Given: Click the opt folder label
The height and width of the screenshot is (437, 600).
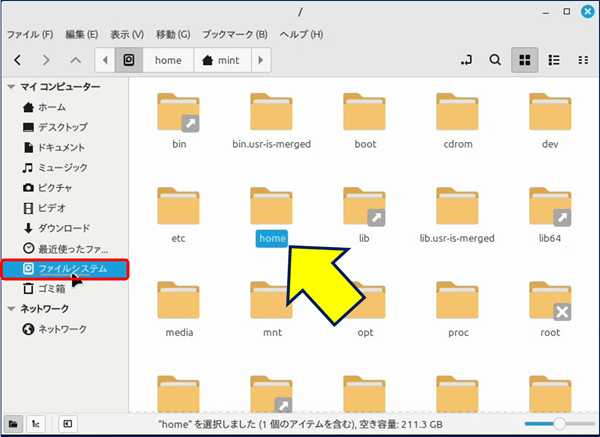Looking at the screenshot, I should [x=365, y=333].
